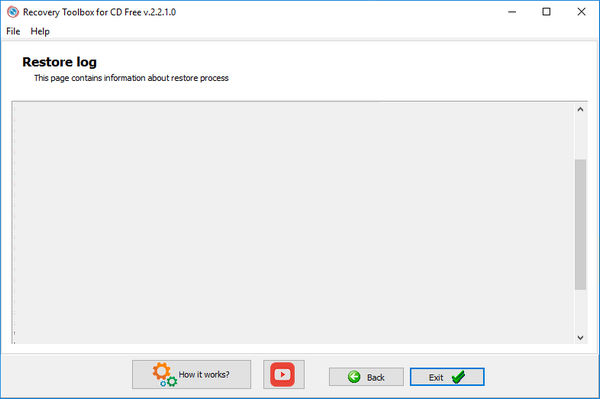Viewport: 600px width, 399px height.
Task: Go Back to the previous page
Action: point(366,377)
